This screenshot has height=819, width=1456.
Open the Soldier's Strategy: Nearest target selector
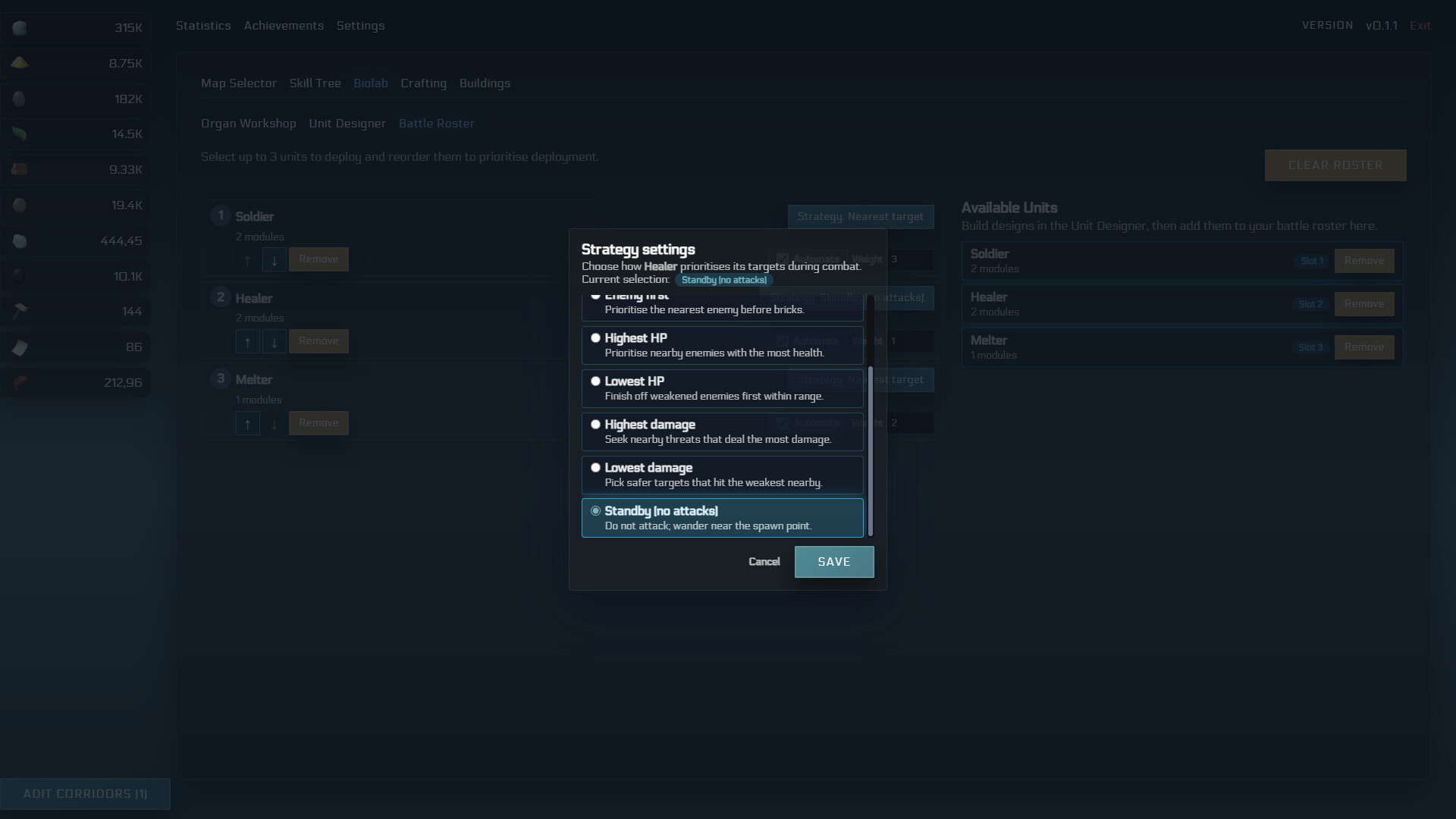[x=861, y=216]
